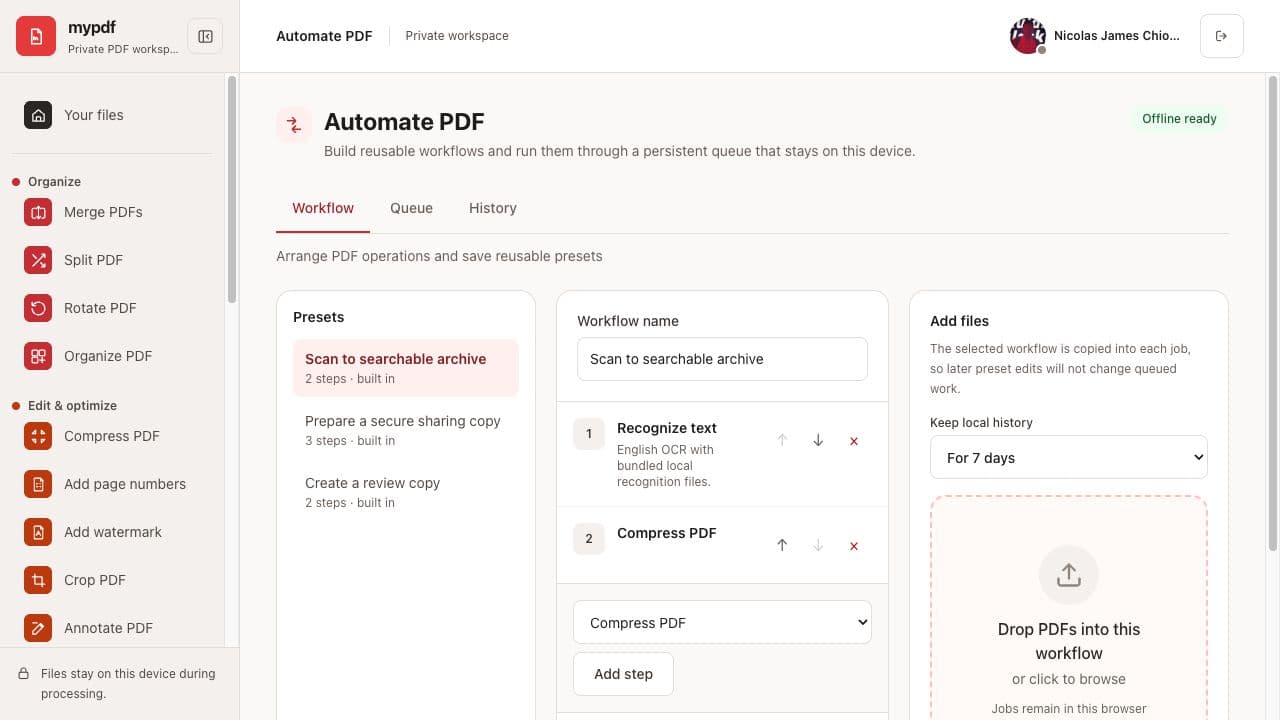Screen dimensions: 1280x720
Task: Click the mypdf red logo icon
Action: pos(36,36)
